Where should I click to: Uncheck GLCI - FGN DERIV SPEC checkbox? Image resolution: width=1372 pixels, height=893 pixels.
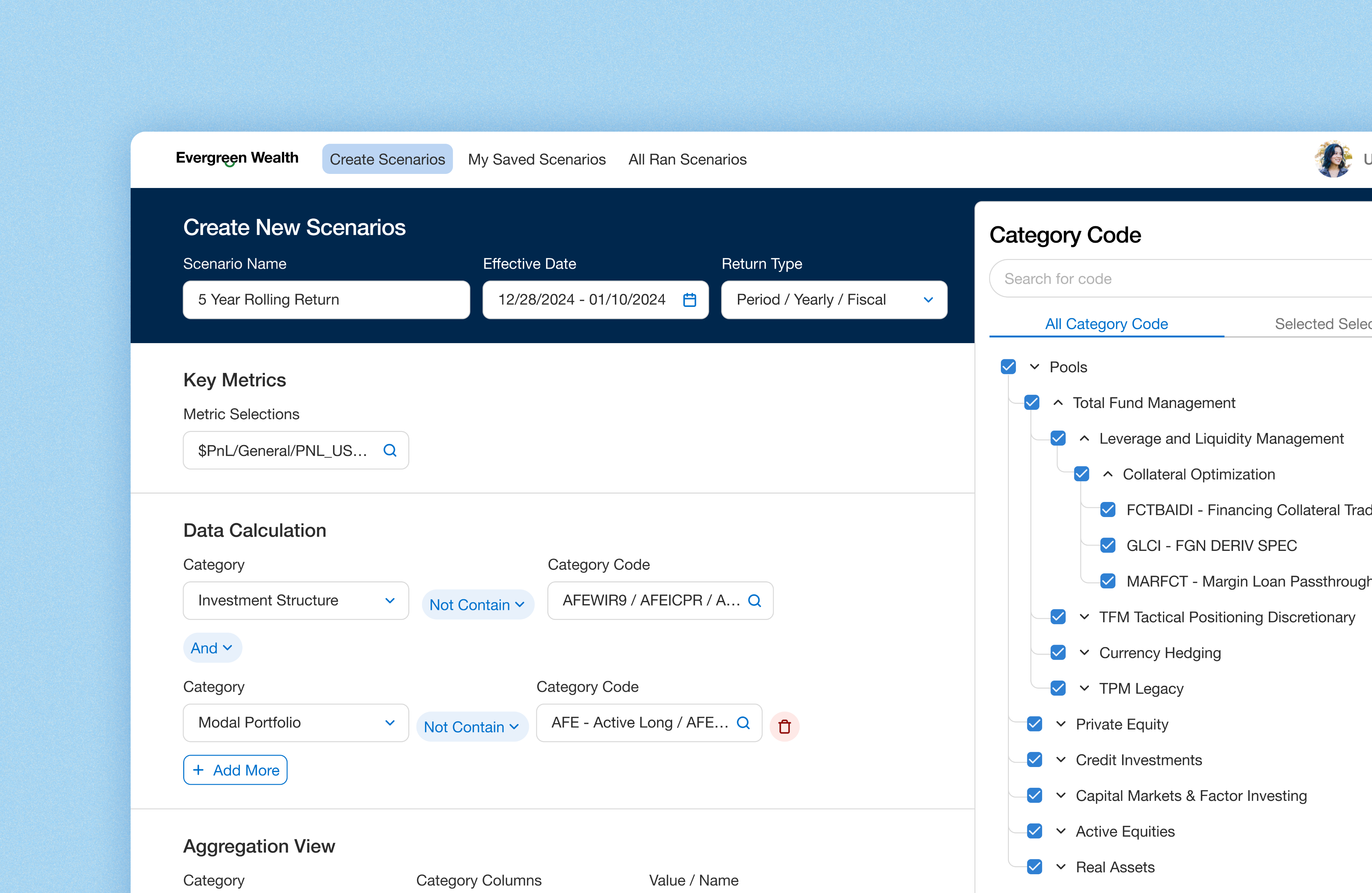pos(1107,546)
